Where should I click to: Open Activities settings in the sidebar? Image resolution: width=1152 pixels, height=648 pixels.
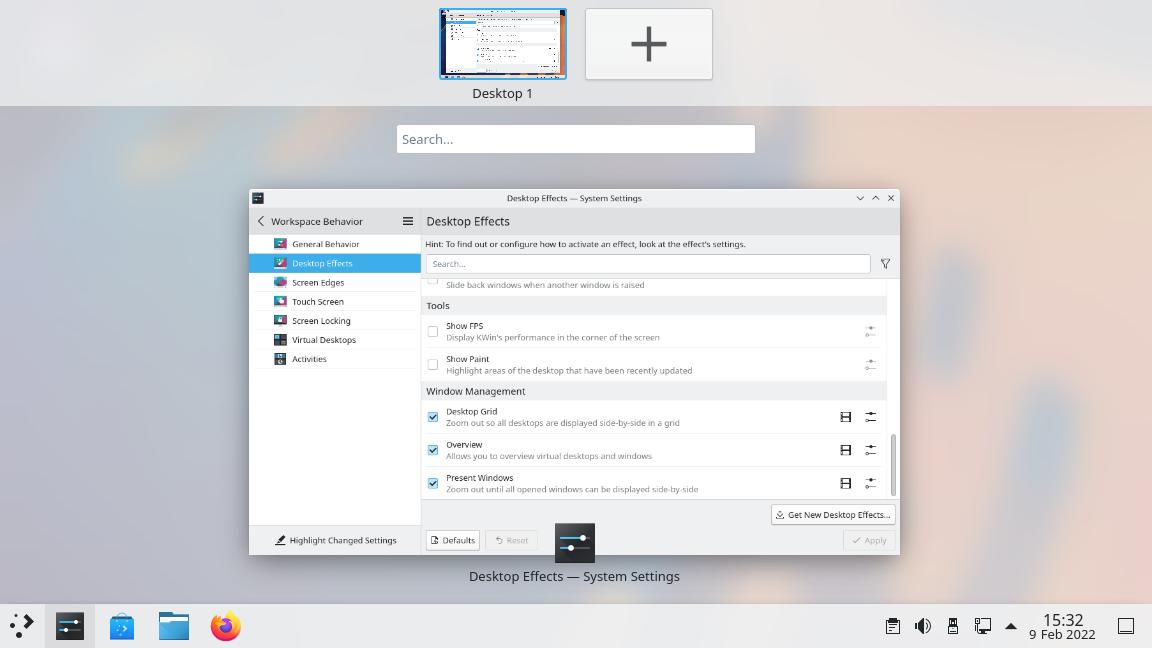pos(335,359)
